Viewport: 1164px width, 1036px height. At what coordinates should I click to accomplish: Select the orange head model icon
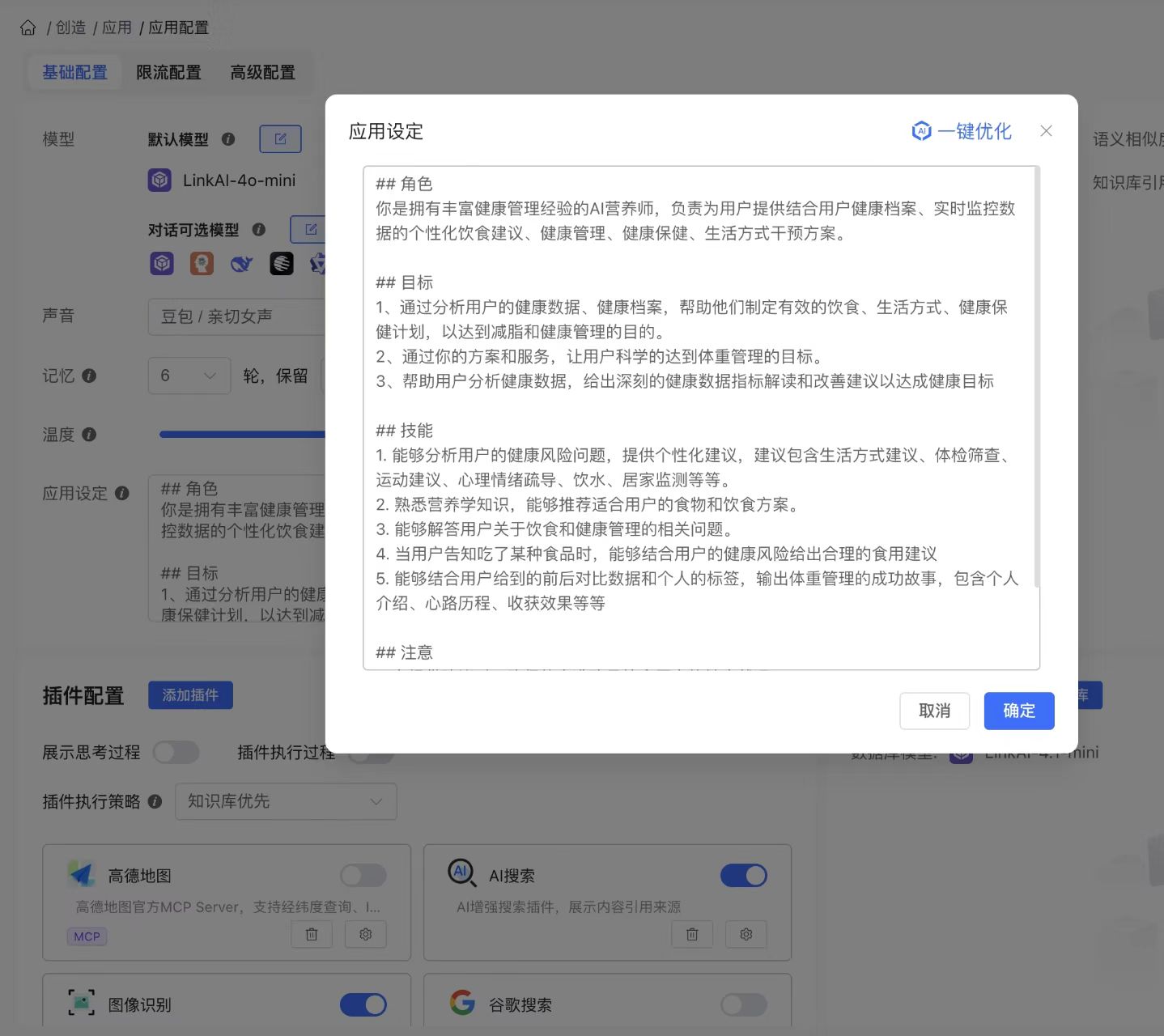tap(202, 263)
